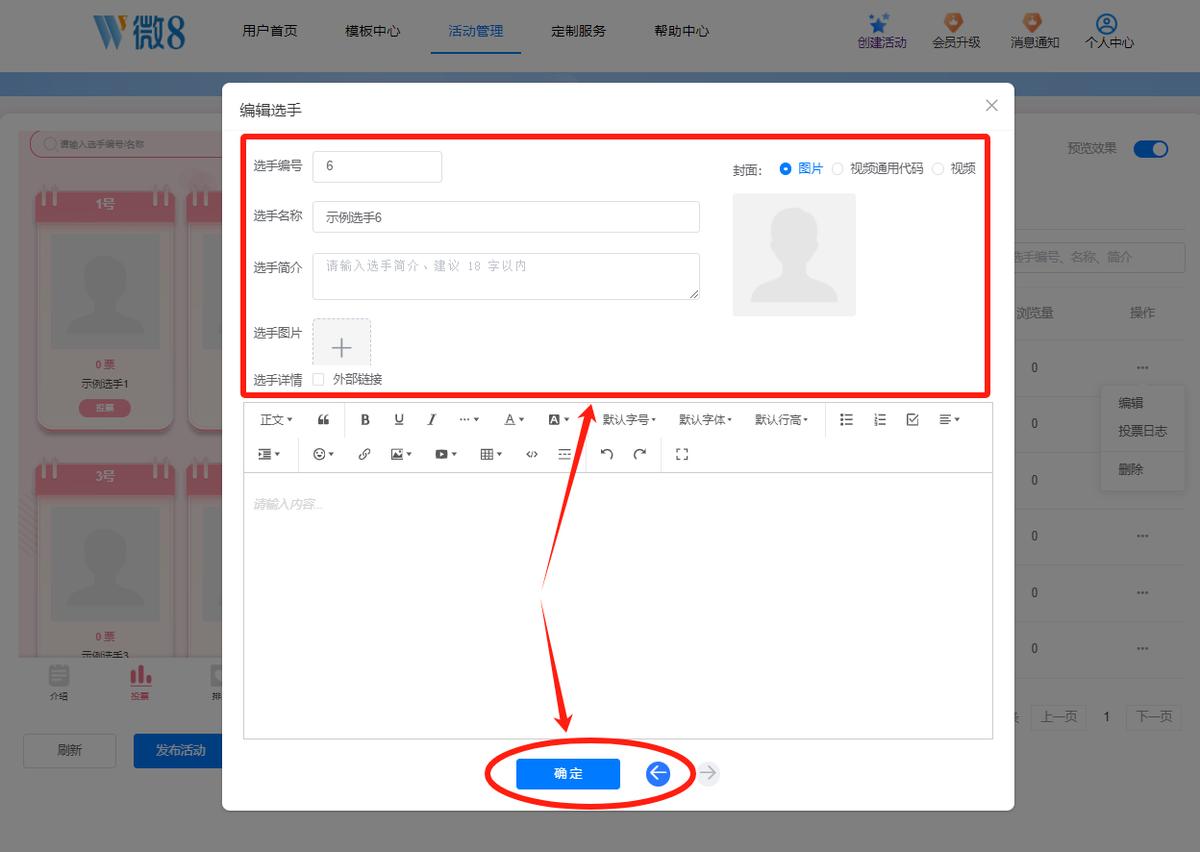The width and height of the screenshot is (1200, 852).
Task: Select 图片 cover type radio
Action: point(785,169)
